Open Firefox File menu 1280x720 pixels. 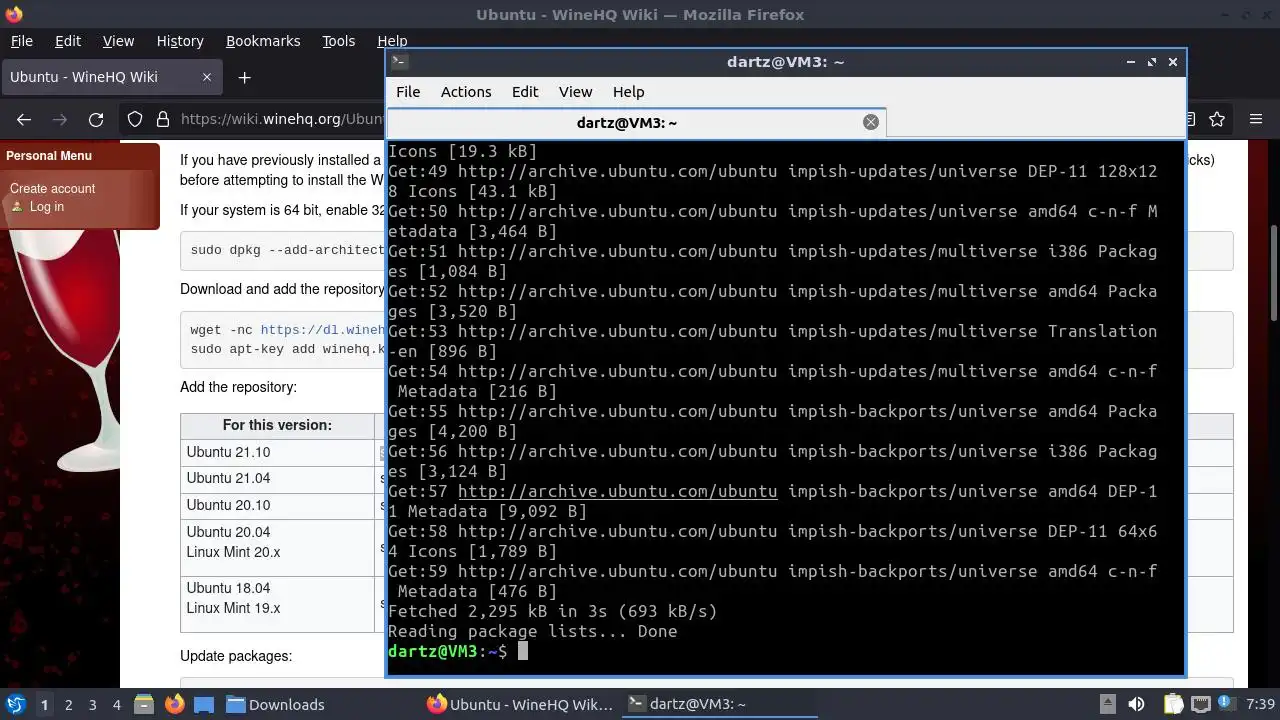coord(21,41)
